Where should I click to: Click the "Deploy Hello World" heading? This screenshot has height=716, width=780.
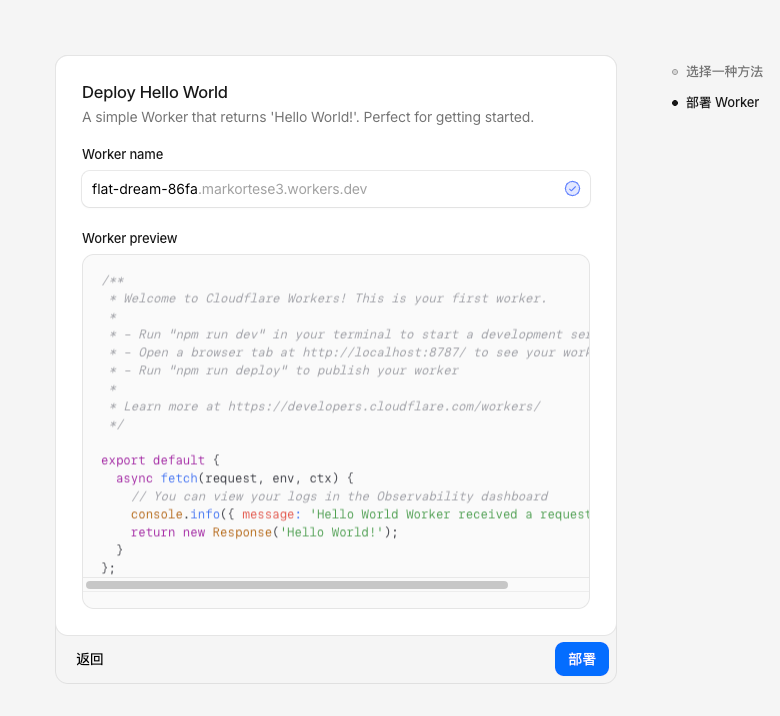[155, 93]
